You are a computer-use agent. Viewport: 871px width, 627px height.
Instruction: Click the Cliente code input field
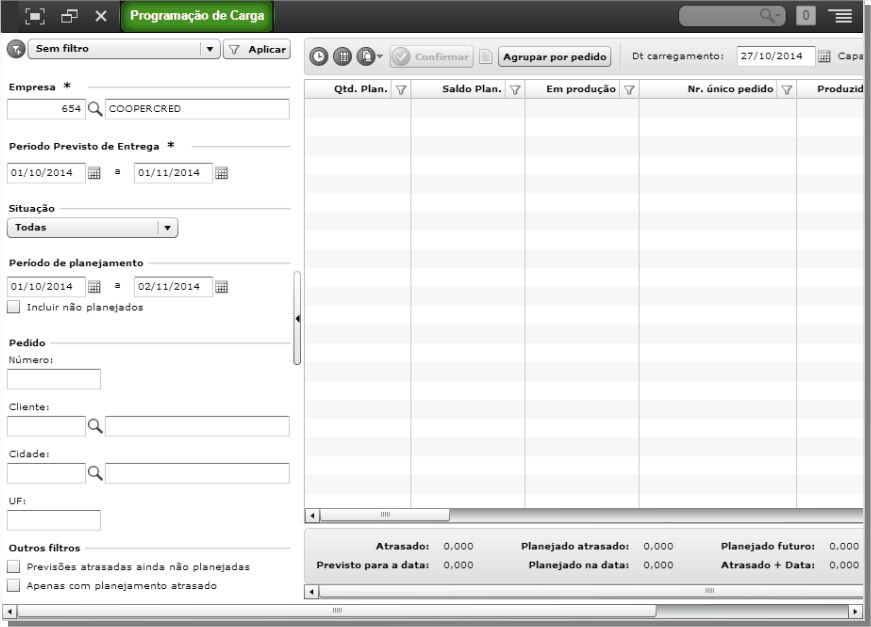click(46, 426)
